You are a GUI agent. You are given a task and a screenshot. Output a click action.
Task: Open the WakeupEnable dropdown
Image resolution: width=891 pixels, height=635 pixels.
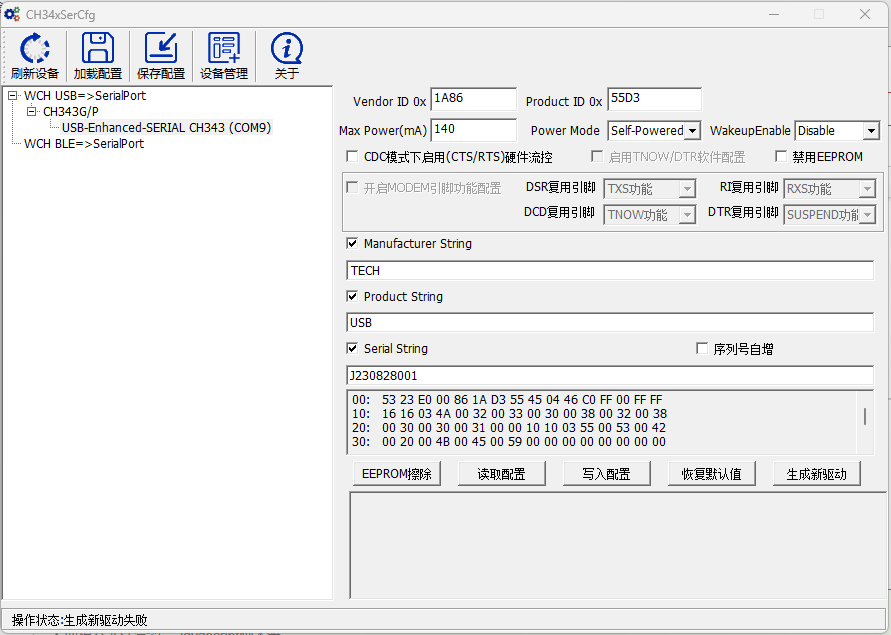(x=870, y=131)
